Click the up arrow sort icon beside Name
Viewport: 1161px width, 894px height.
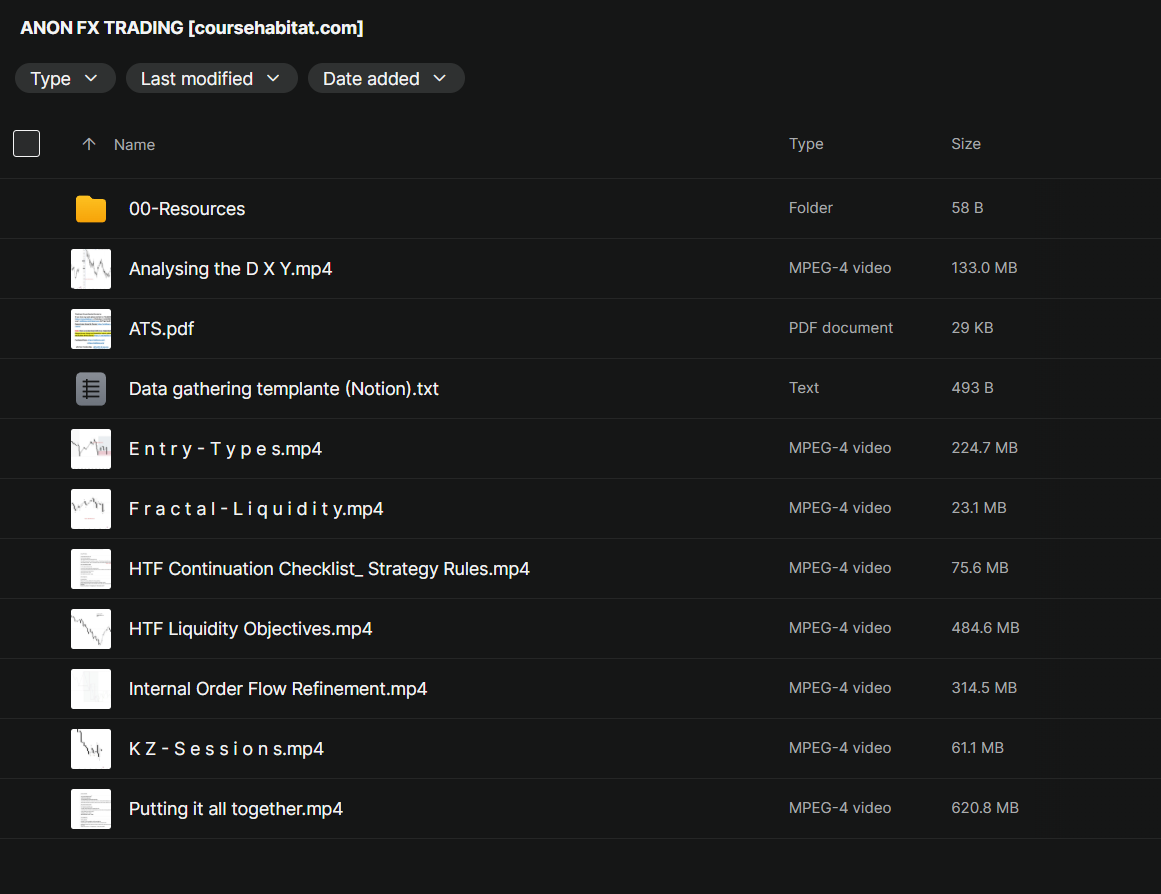(x=89, y=145)
